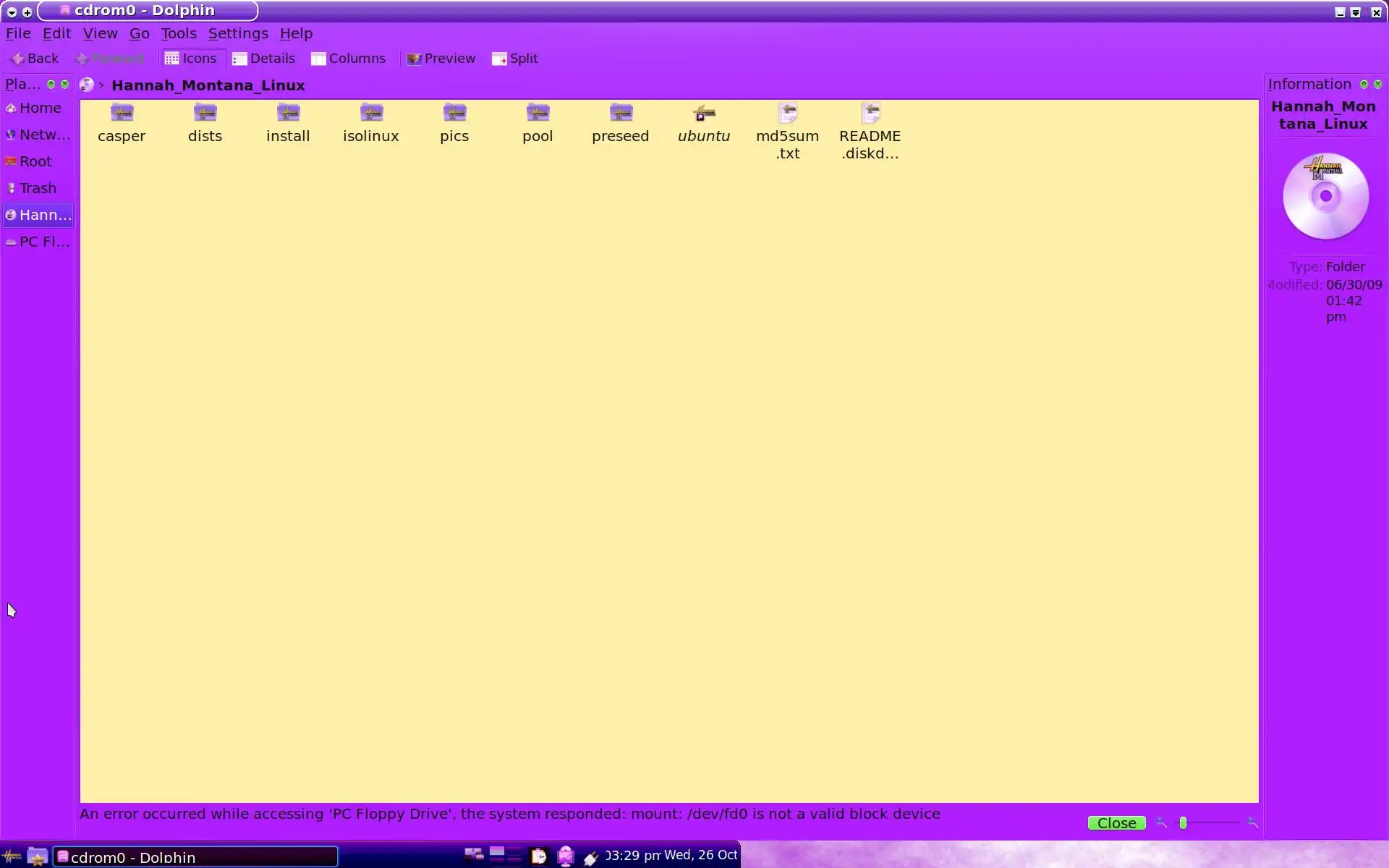Toggle the Preview option in toolbar

(x=441, y=59)
